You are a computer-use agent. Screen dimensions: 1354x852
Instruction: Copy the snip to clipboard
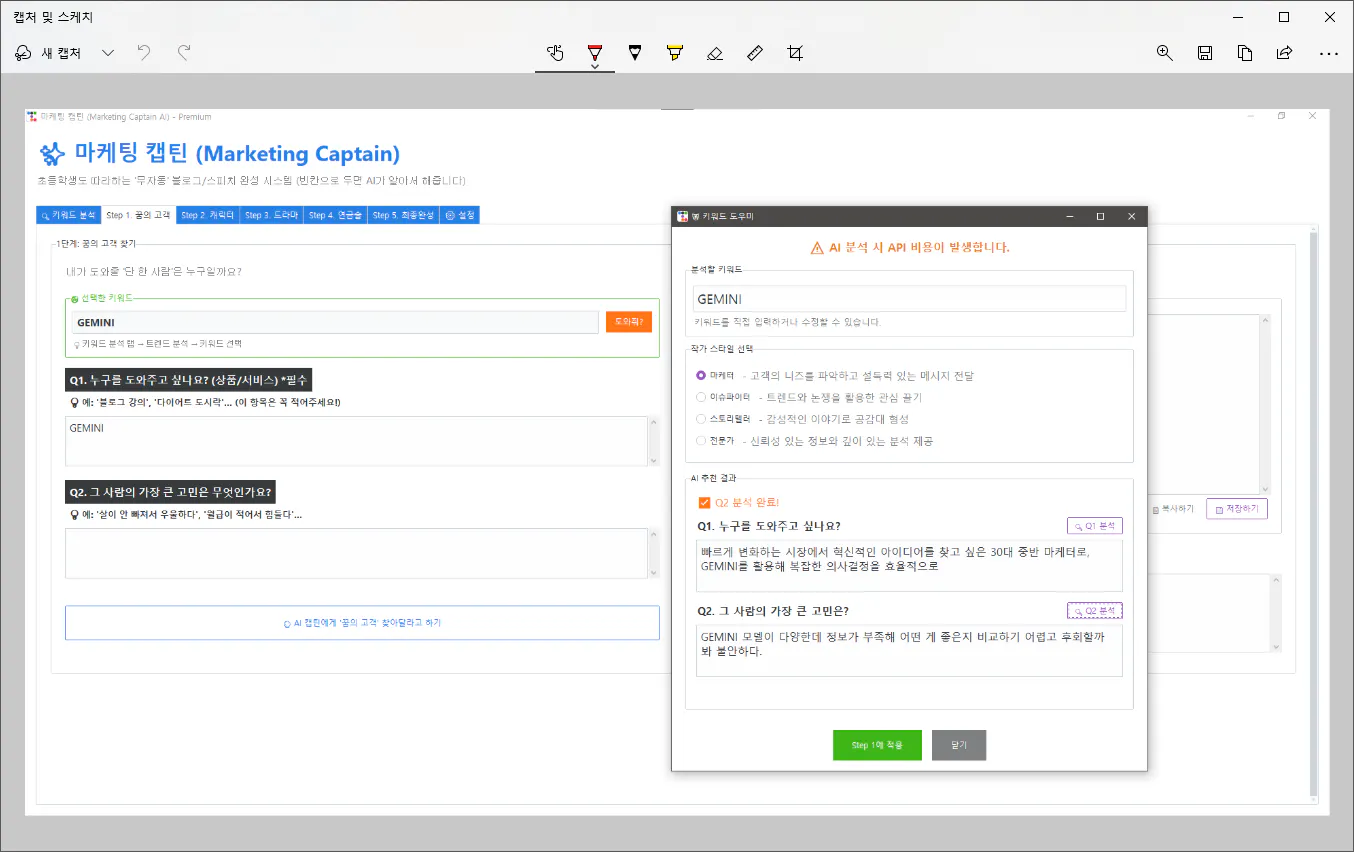pos(1245,53)
